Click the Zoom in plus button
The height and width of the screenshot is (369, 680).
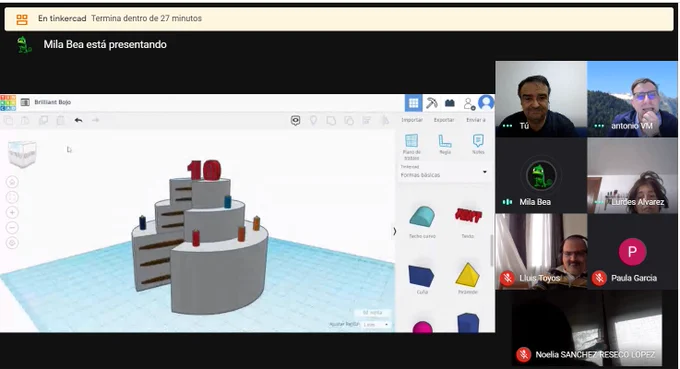[x=12, y=212]
